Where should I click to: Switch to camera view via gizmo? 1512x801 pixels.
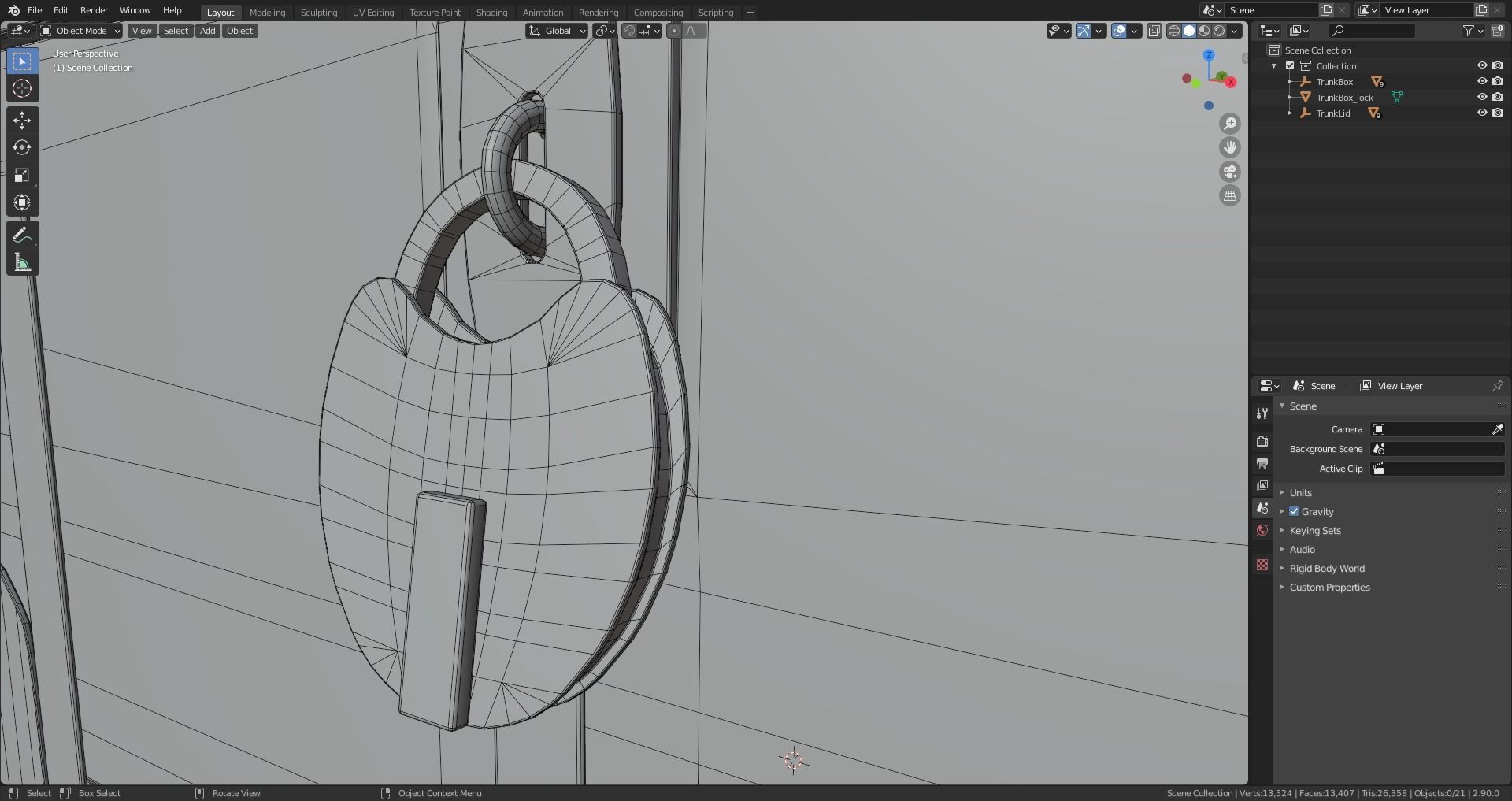1229,172
